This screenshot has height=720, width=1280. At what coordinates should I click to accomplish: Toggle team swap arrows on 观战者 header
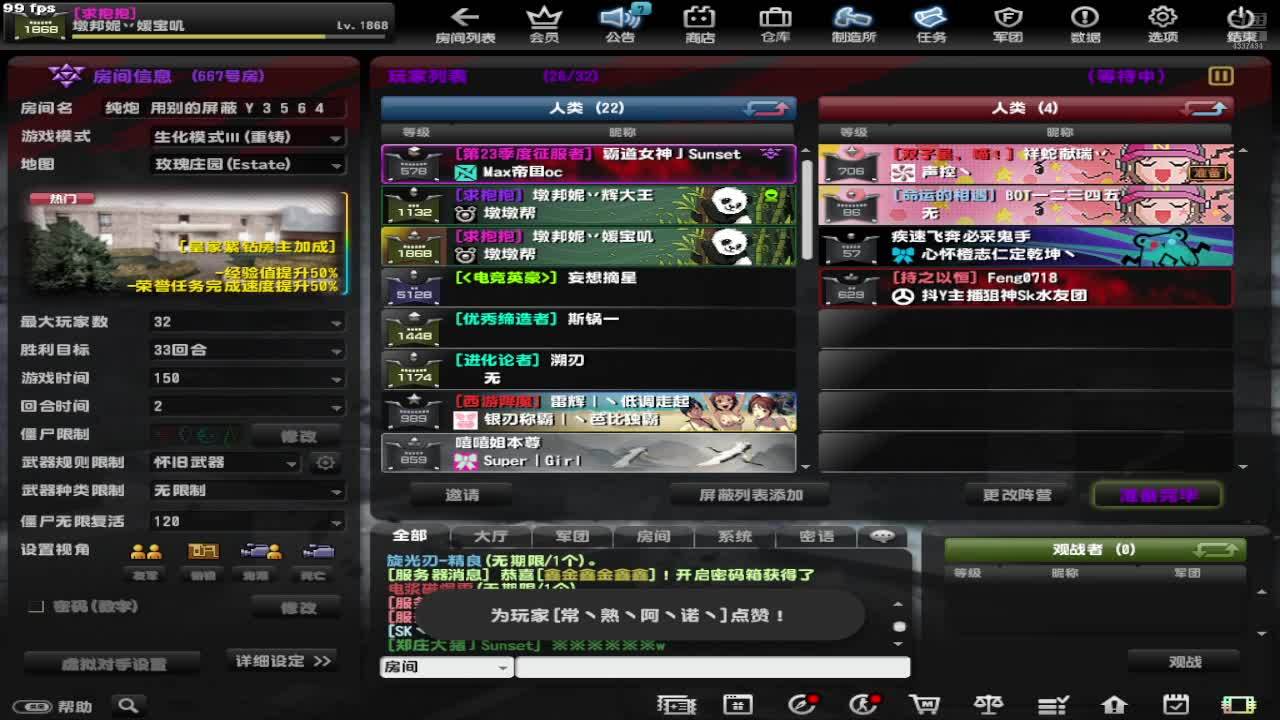pos(1215,550)
